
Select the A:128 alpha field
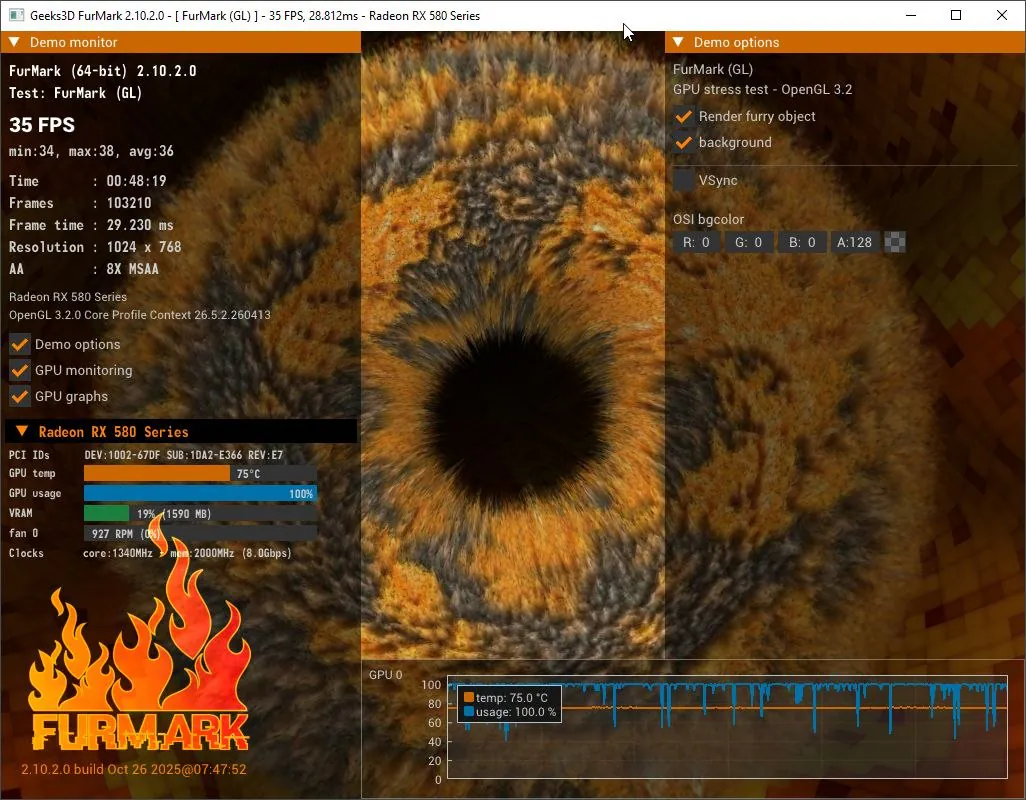(855, 242)
